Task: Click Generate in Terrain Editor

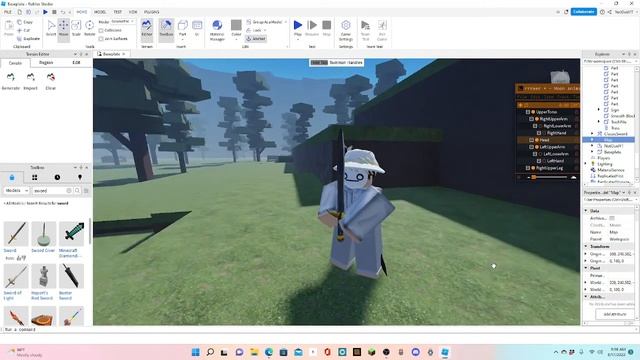Action: [11, 81]
